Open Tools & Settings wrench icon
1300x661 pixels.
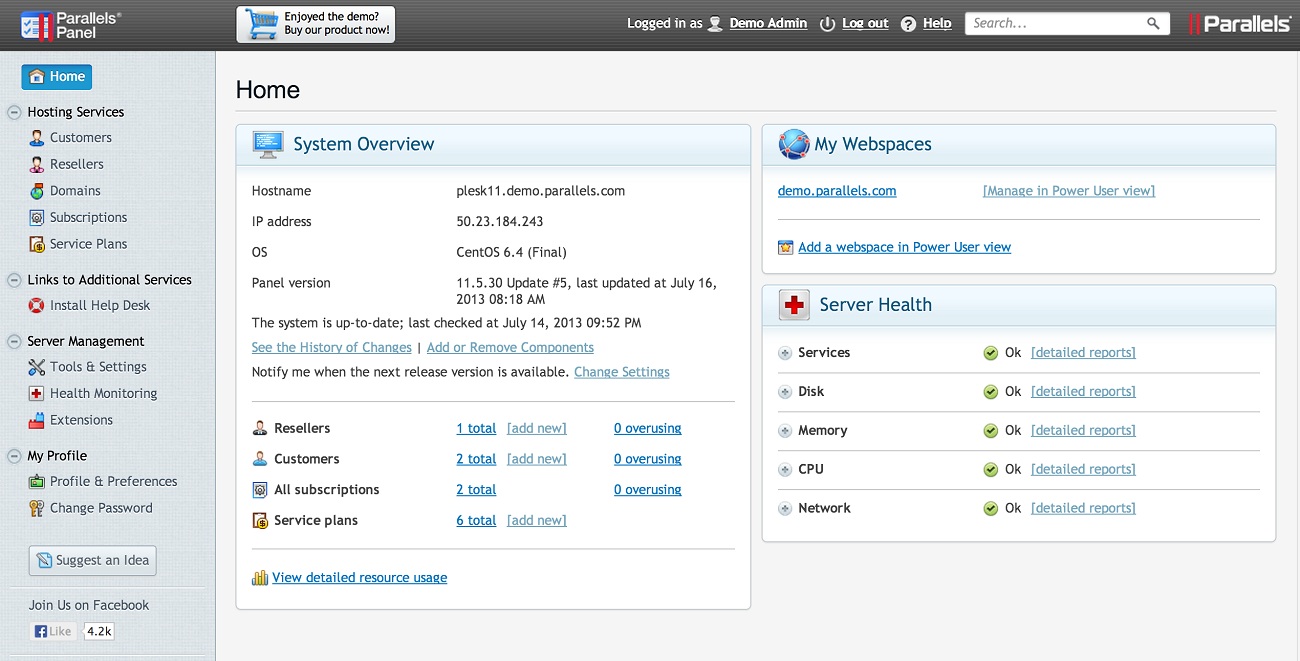37,367
